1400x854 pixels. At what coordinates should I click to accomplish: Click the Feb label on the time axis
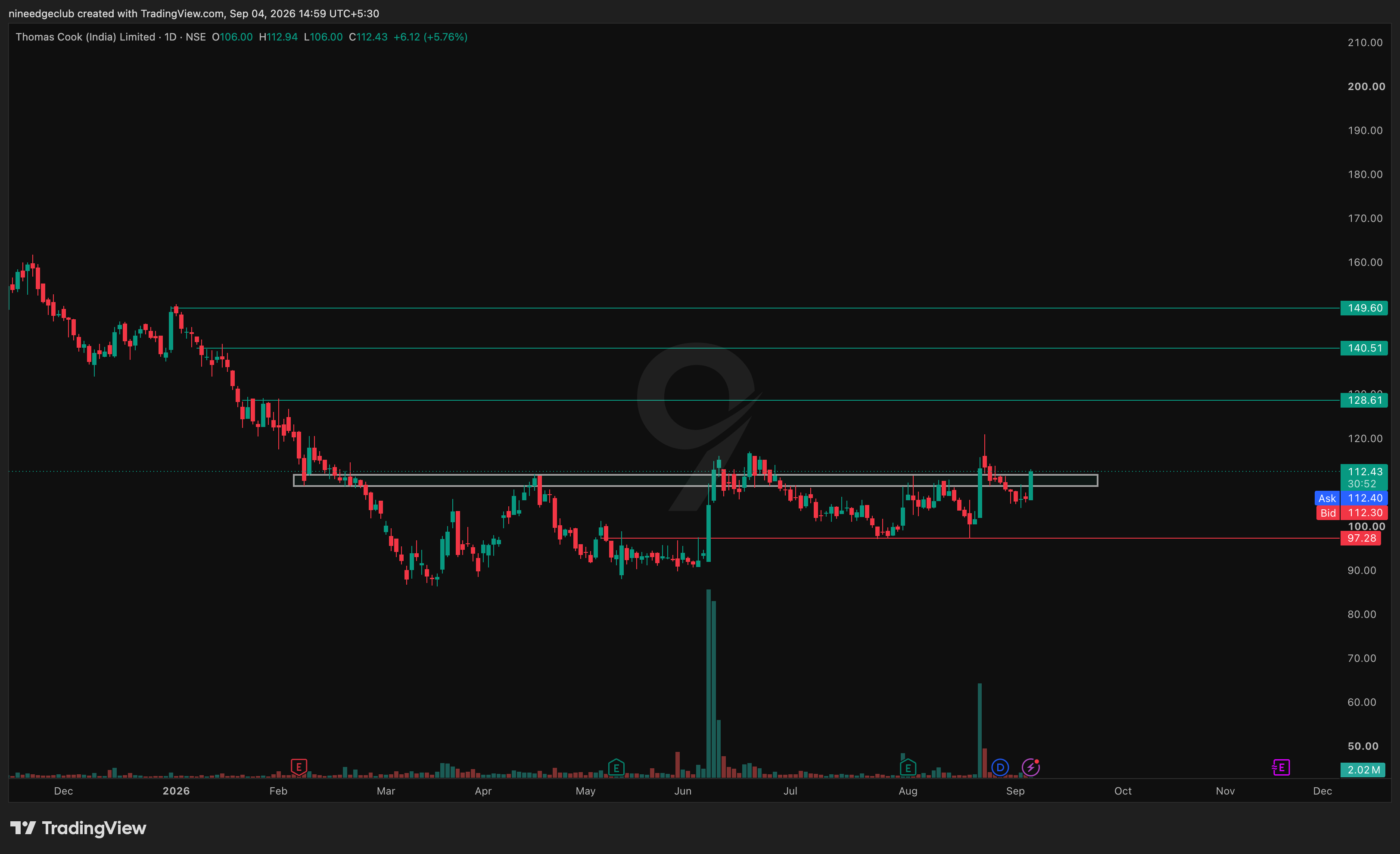click(x=278, y=791)
